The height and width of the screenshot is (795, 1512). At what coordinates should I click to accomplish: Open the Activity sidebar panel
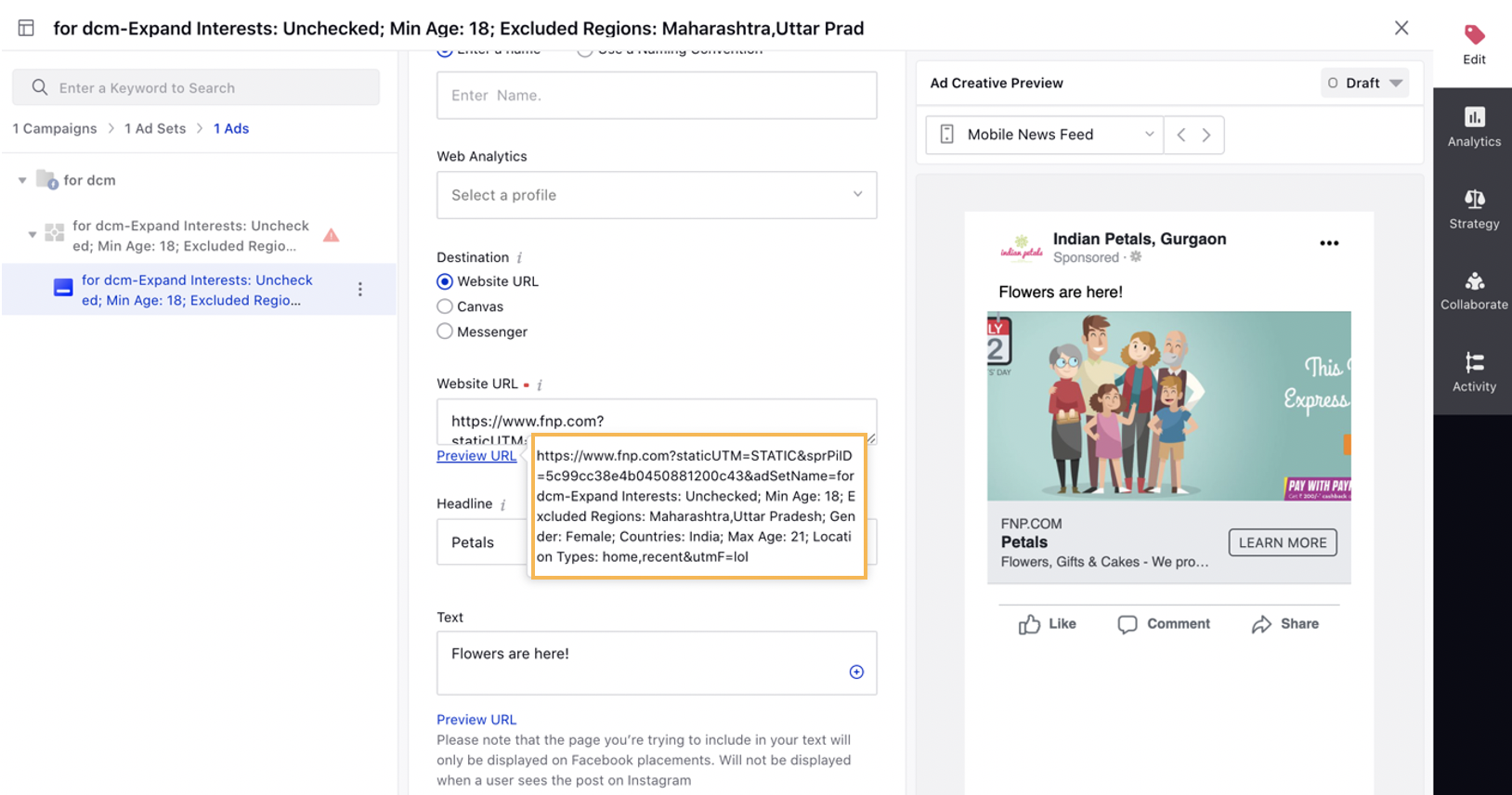click(x=1474, y=372)
